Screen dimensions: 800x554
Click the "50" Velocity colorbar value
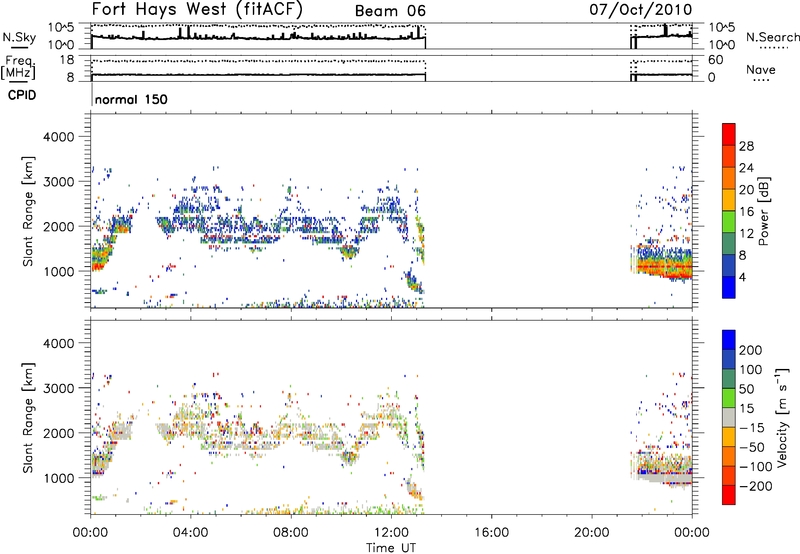(746, 389)
